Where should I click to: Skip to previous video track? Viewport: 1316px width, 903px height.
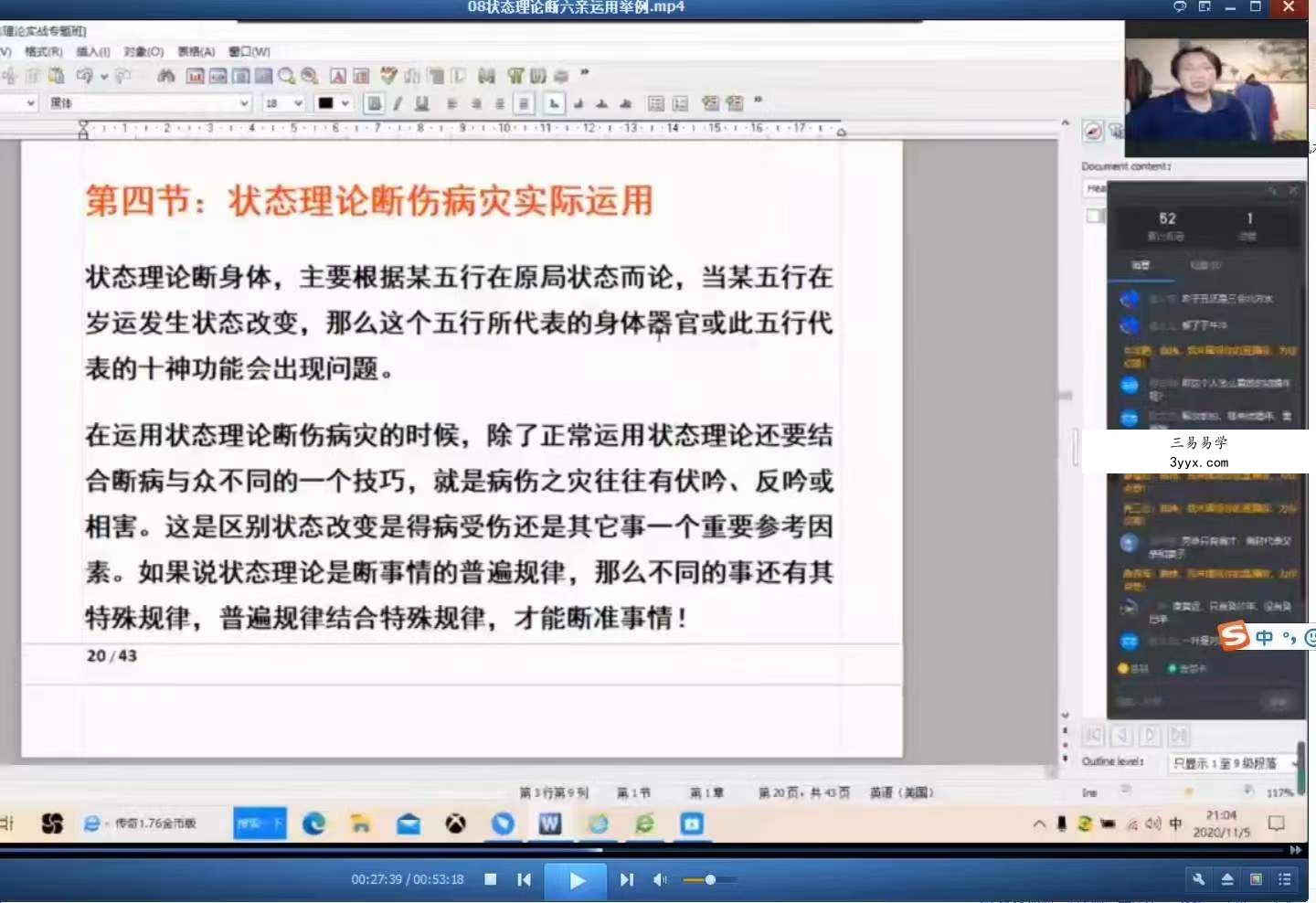(x=524, y=879)
